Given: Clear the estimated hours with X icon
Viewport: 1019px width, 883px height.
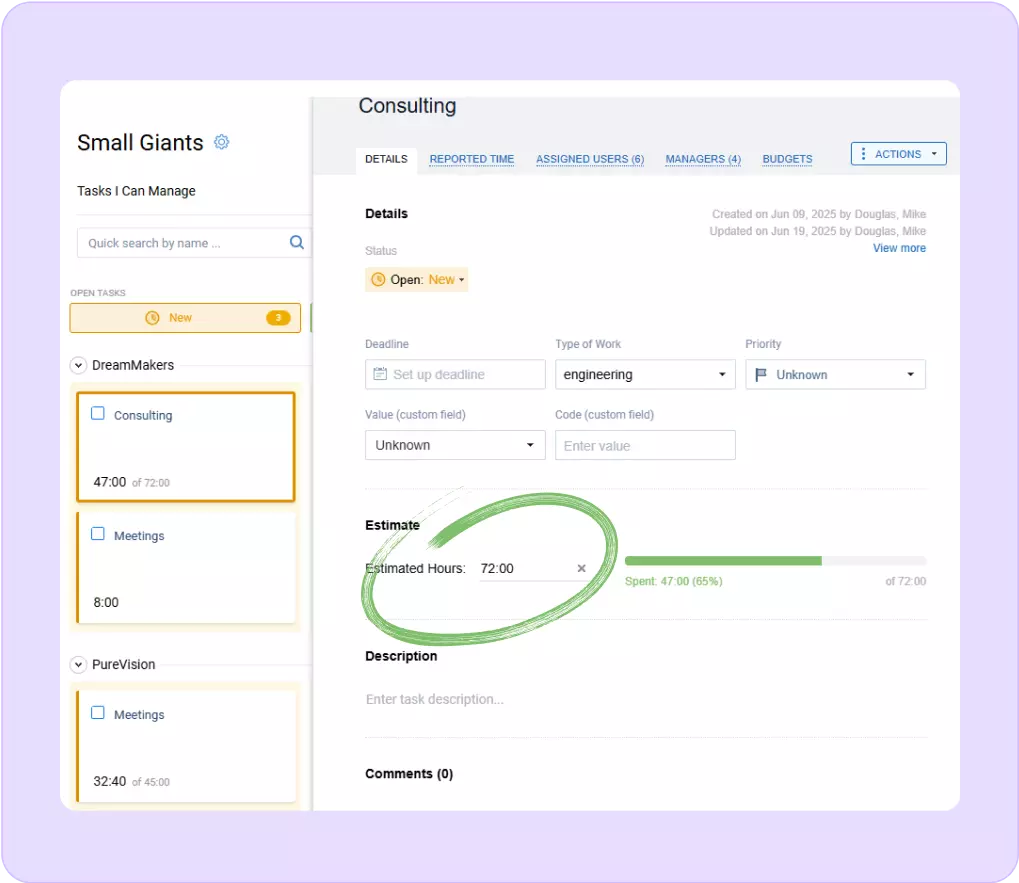Looking at the screenshot, I should [581, 569].
